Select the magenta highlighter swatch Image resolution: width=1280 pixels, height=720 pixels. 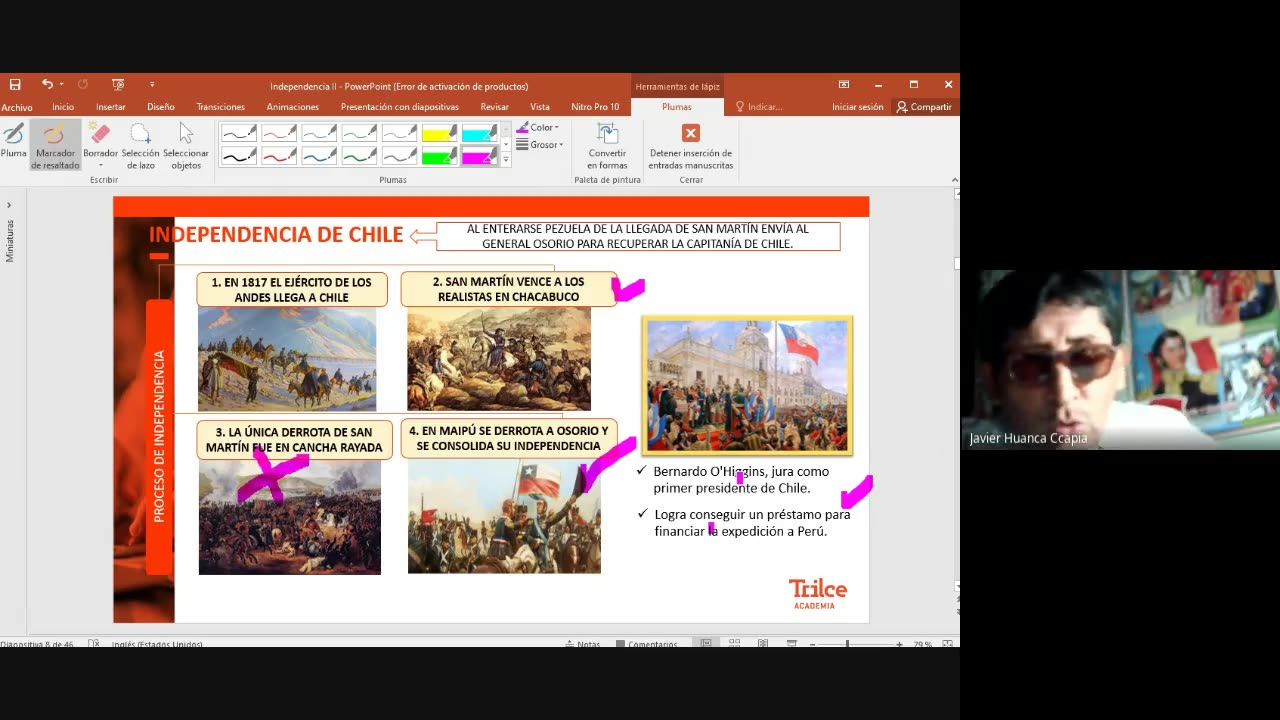479,155
